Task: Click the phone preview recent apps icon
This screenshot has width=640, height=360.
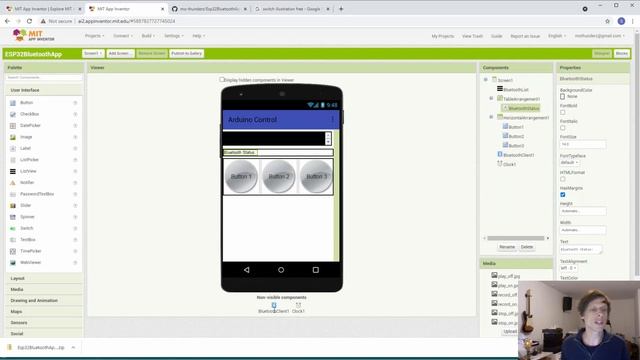Action: (316, 270)
